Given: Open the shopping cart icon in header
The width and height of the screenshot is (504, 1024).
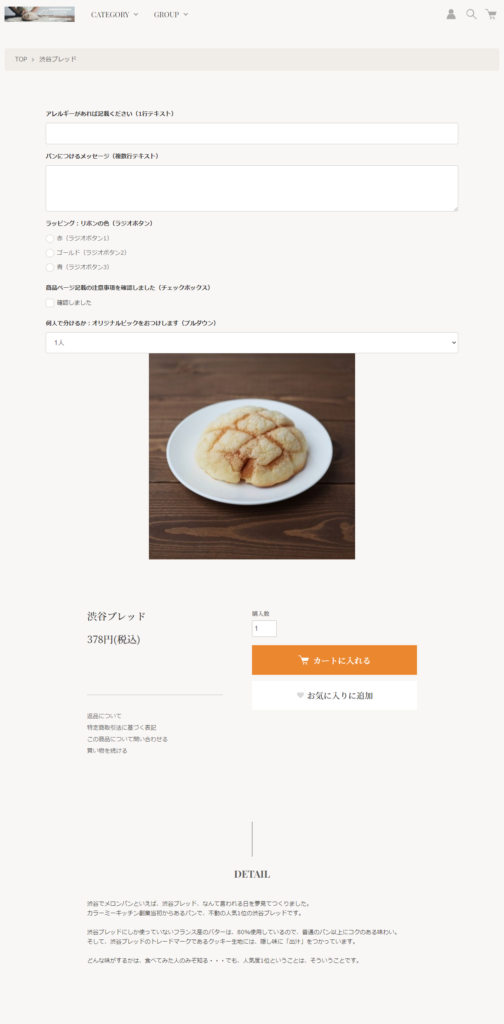Looking at the screenshot, I should point(491,14).
